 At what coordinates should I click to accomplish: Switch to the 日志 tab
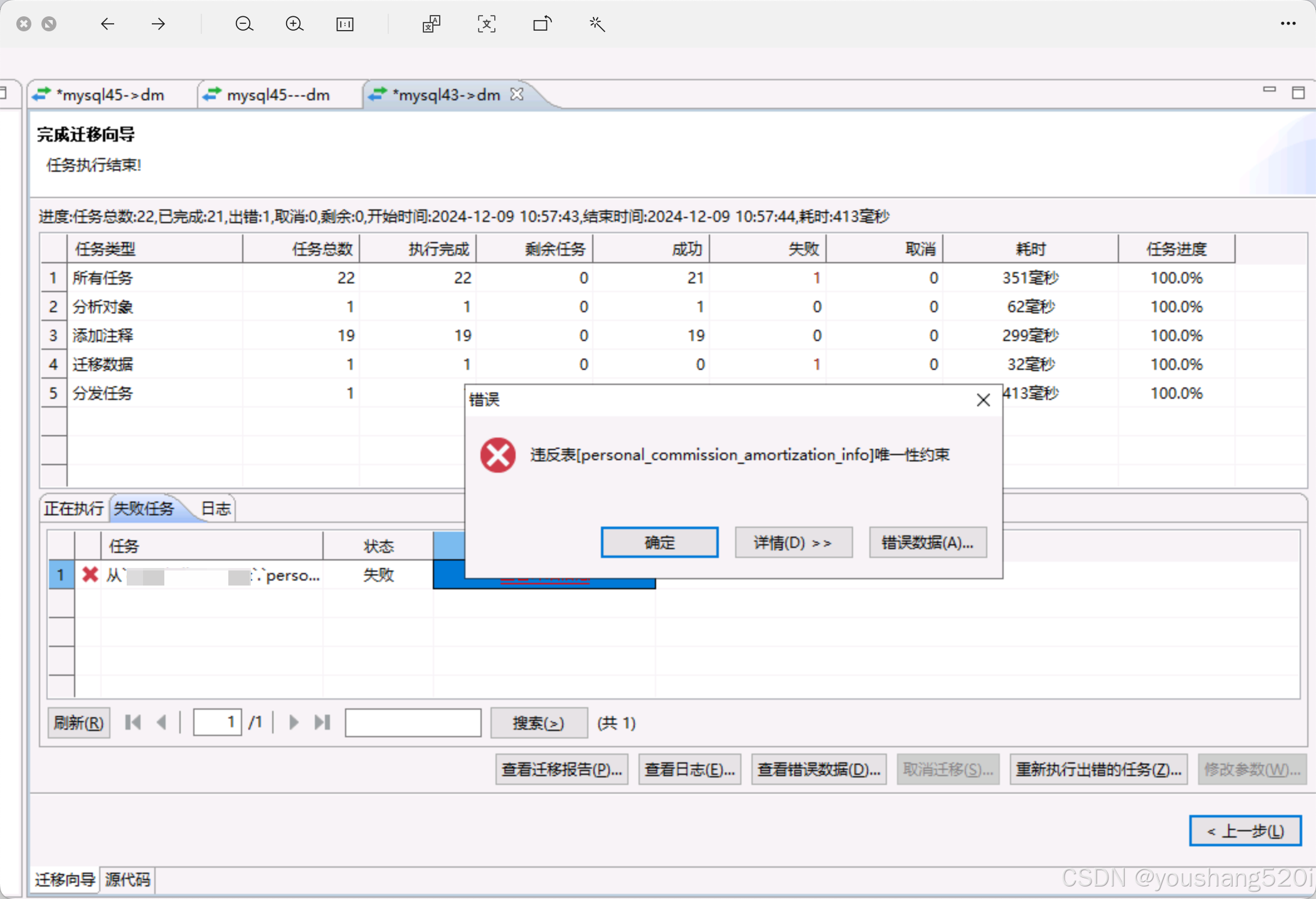pos(216,508)
